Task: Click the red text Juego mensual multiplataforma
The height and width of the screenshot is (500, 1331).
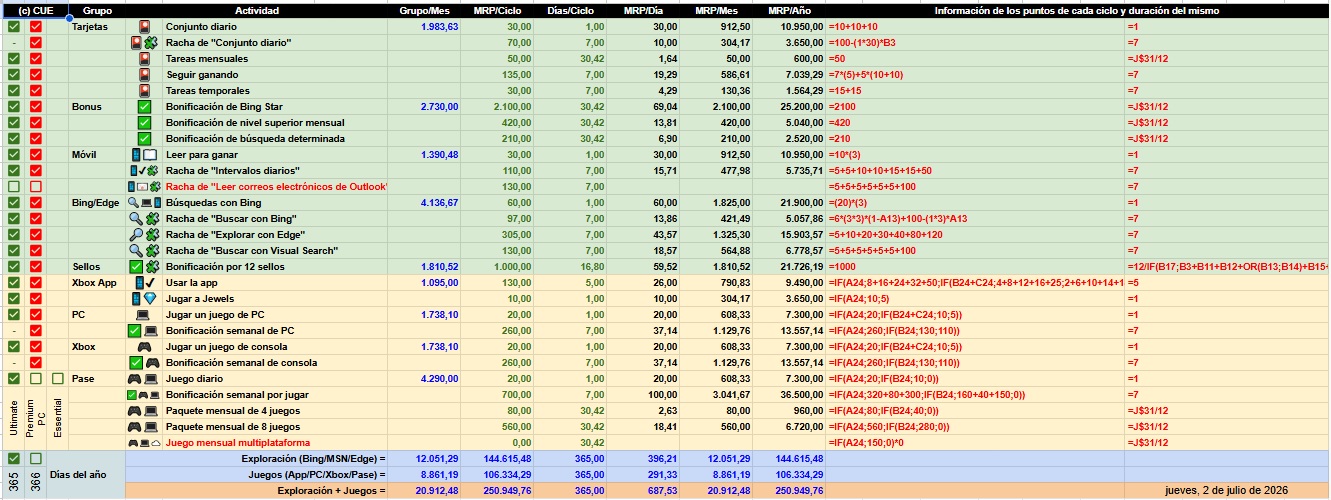Action: click(237, 443)
